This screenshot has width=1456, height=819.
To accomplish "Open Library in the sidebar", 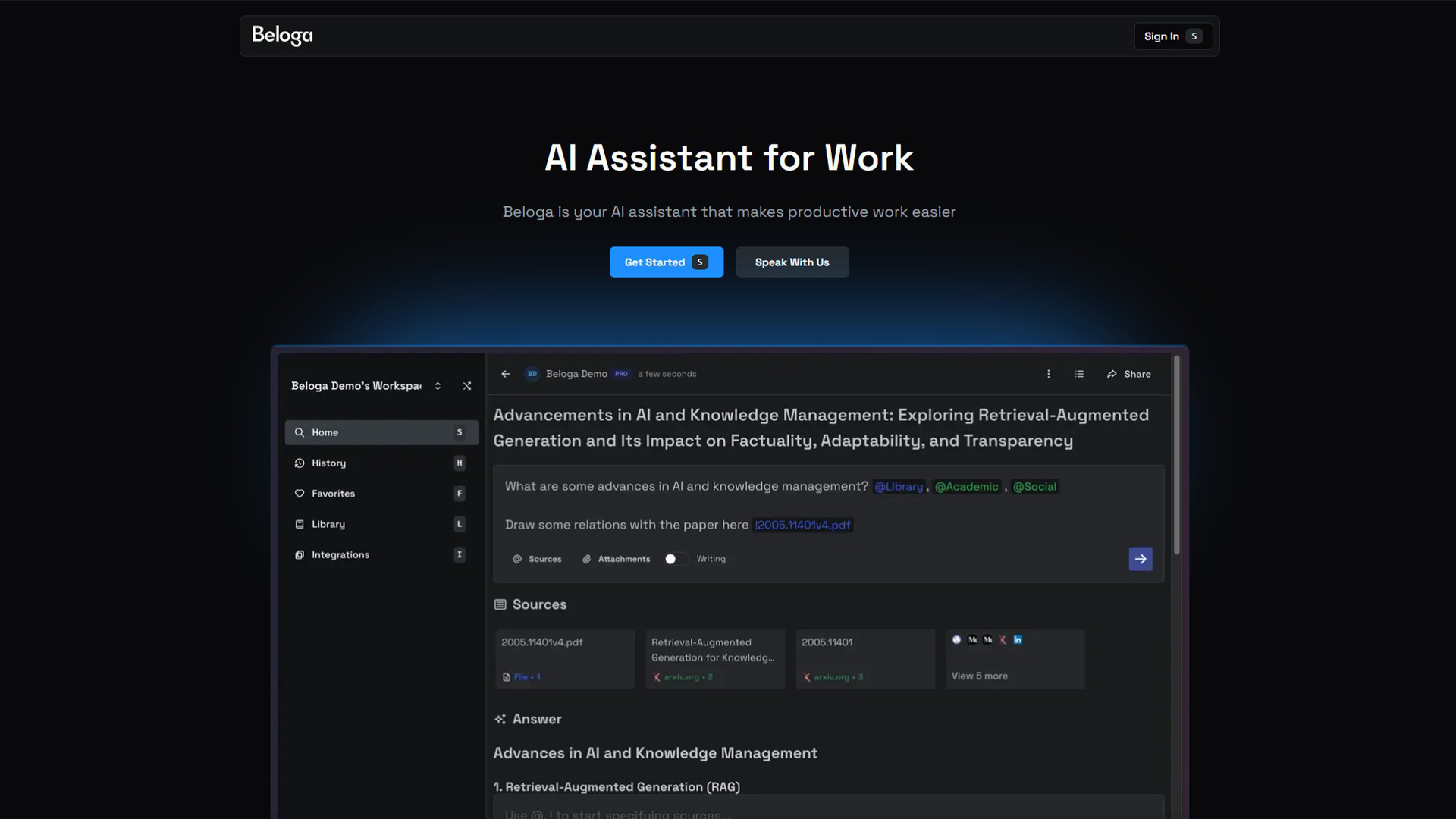I will [x=381, y=524].
